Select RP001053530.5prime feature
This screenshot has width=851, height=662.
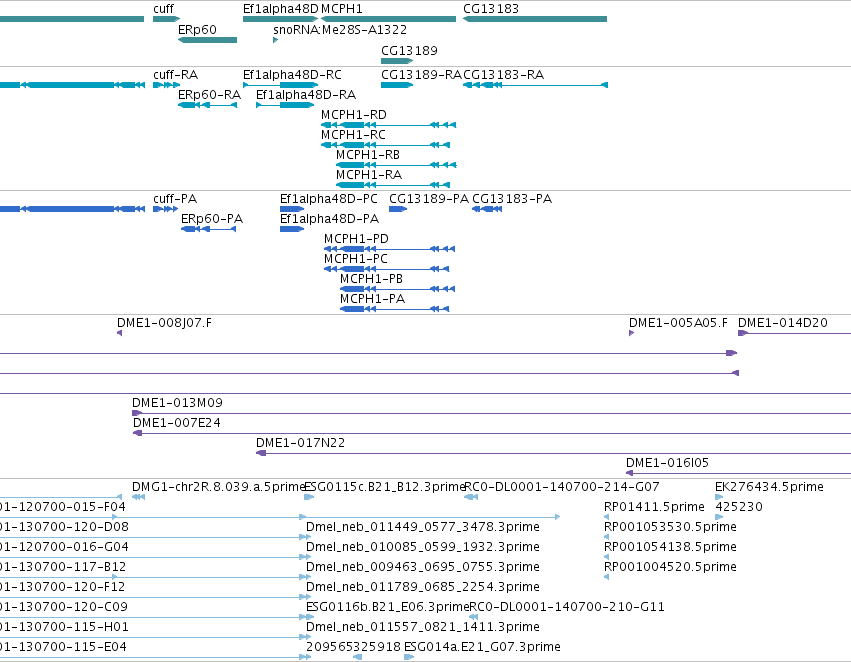click(606, 537)
